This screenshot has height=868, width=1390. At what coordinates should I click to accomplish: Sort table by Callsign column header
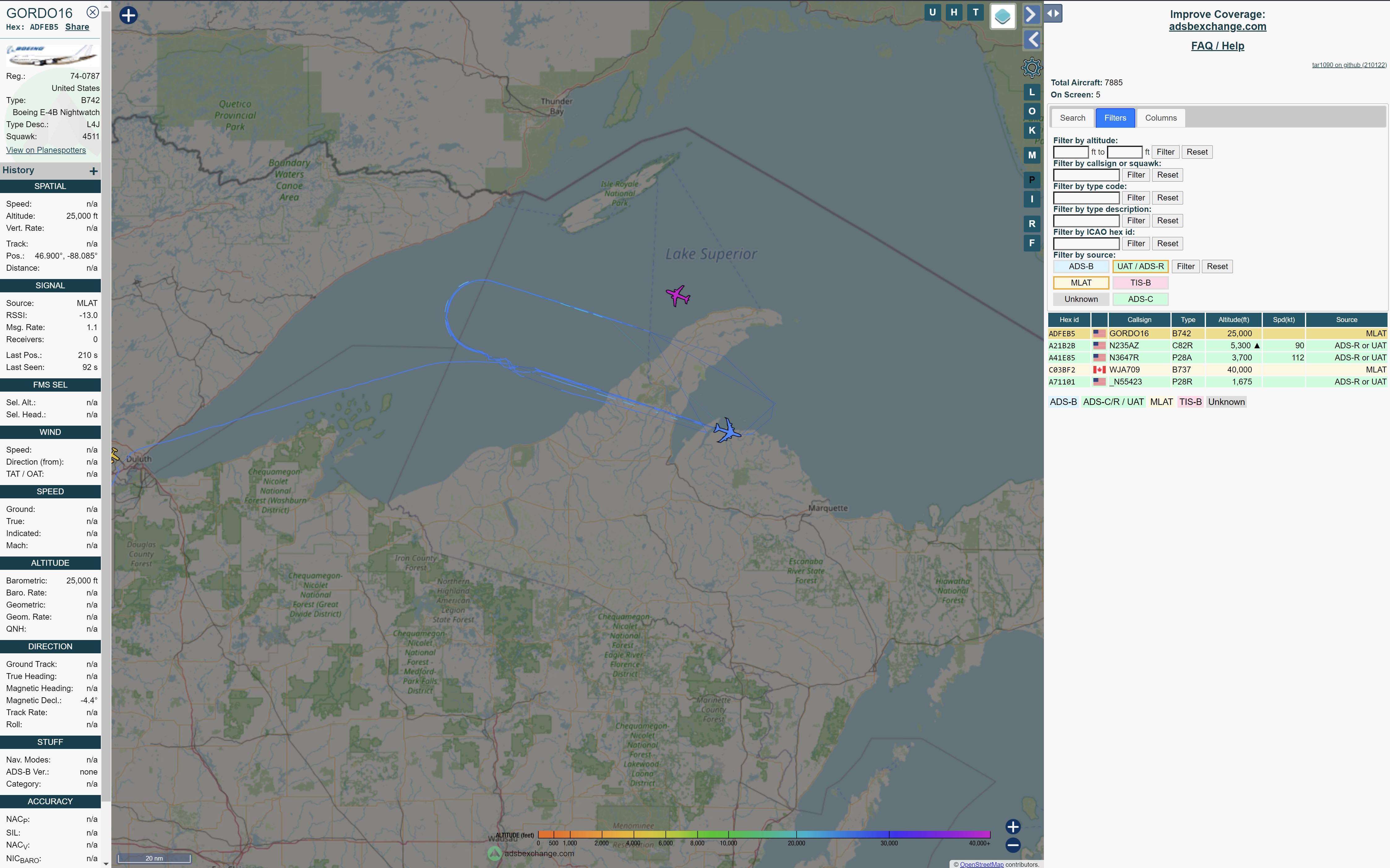click(x=1139, y=320)
